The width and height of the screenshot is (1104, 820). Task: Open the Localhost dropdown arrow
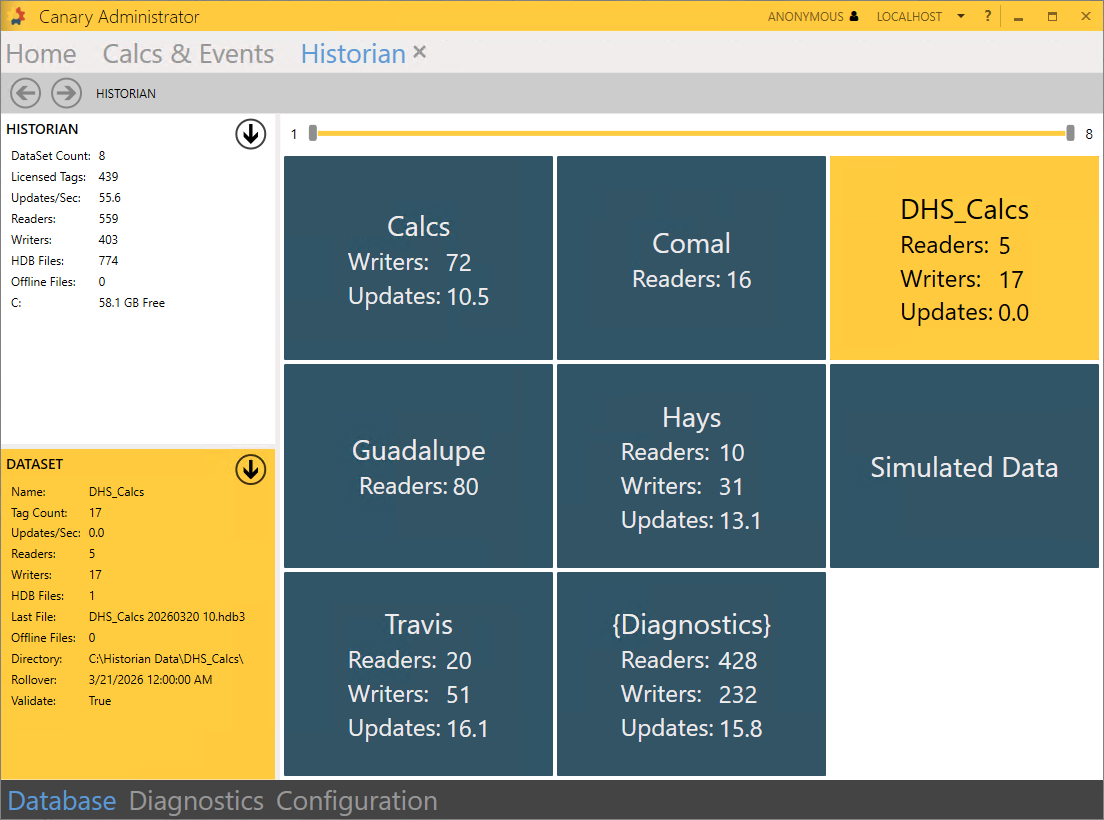point(961,16)
